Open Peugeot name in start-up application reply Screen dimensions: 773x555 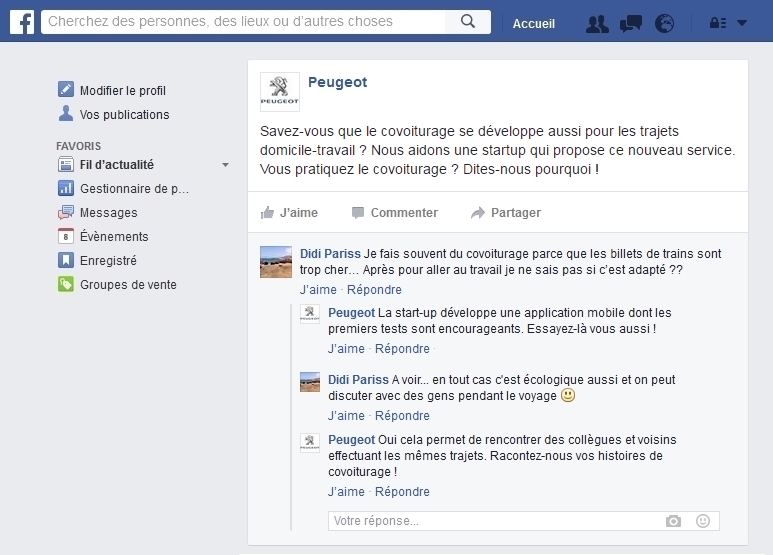coord(351,313)
